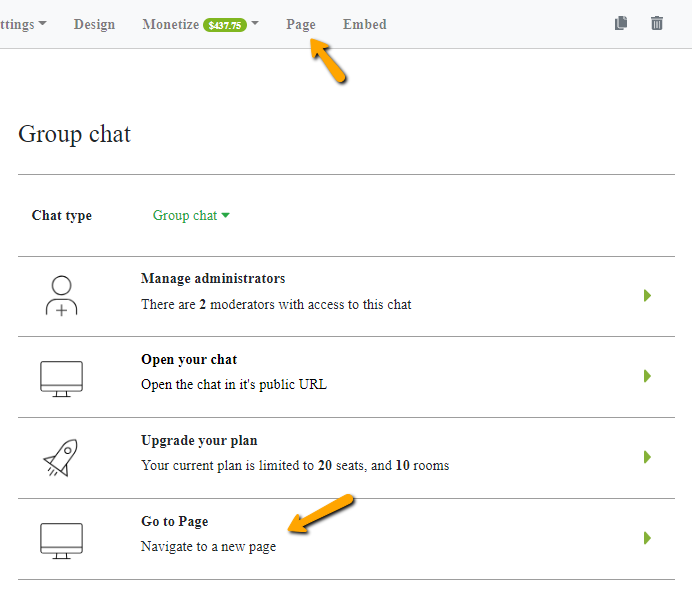Click the add administrator person icon
This screenshot has width=692, height=602.
click(61, 296)
